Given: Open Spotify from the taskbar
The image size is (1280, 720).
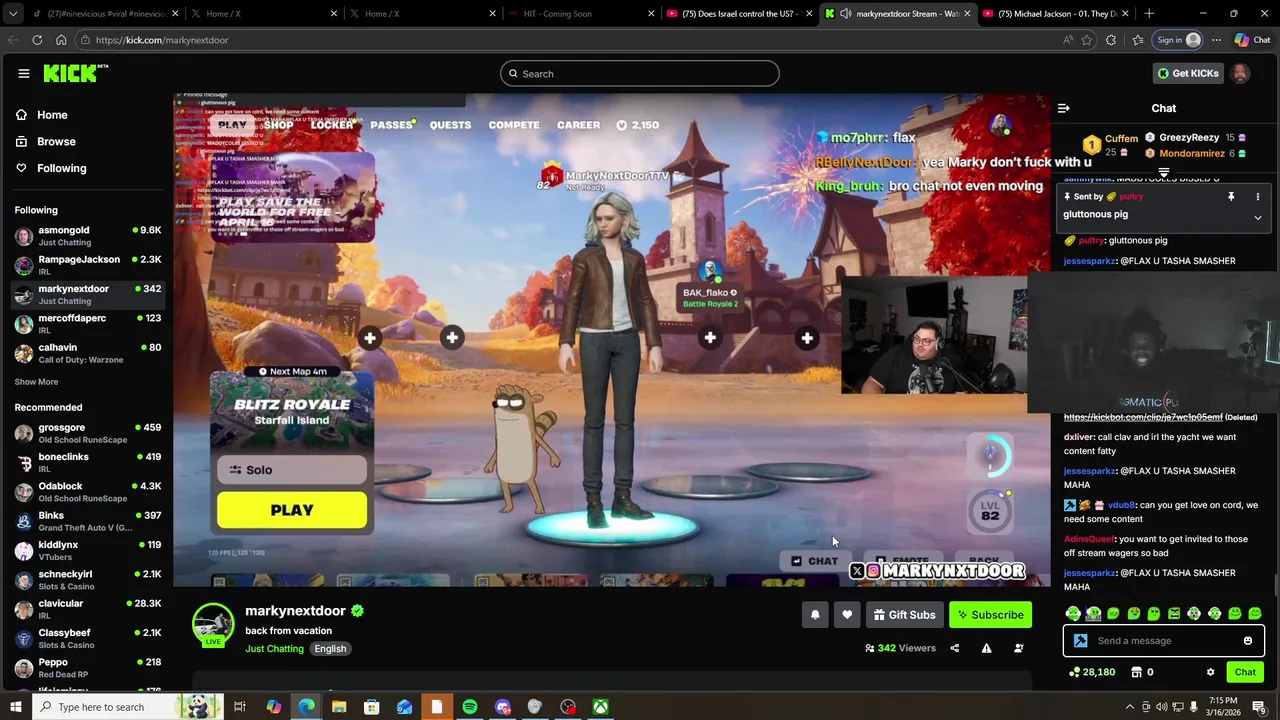Looking at the screenshot, I should pyautogui.click(x=470, y=707).
